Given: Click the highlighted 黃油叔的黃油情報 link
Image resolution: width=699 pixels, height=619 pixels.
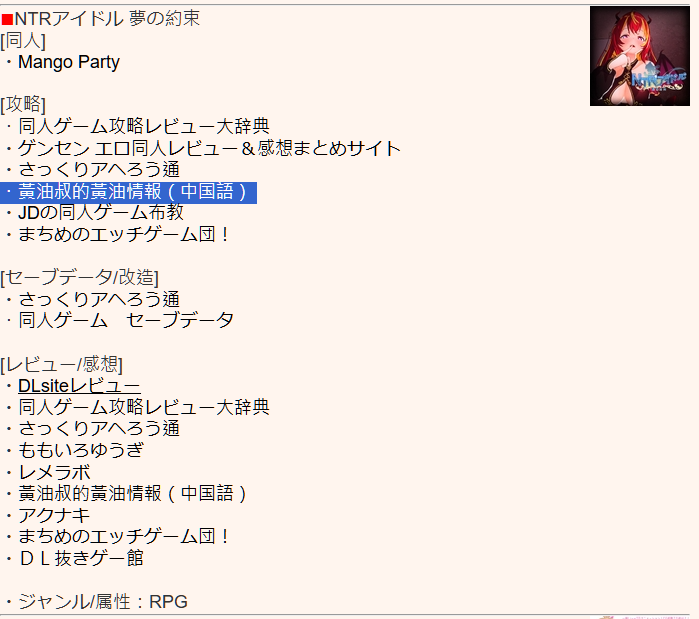Looking at the screenshot, I should (132, 192).
